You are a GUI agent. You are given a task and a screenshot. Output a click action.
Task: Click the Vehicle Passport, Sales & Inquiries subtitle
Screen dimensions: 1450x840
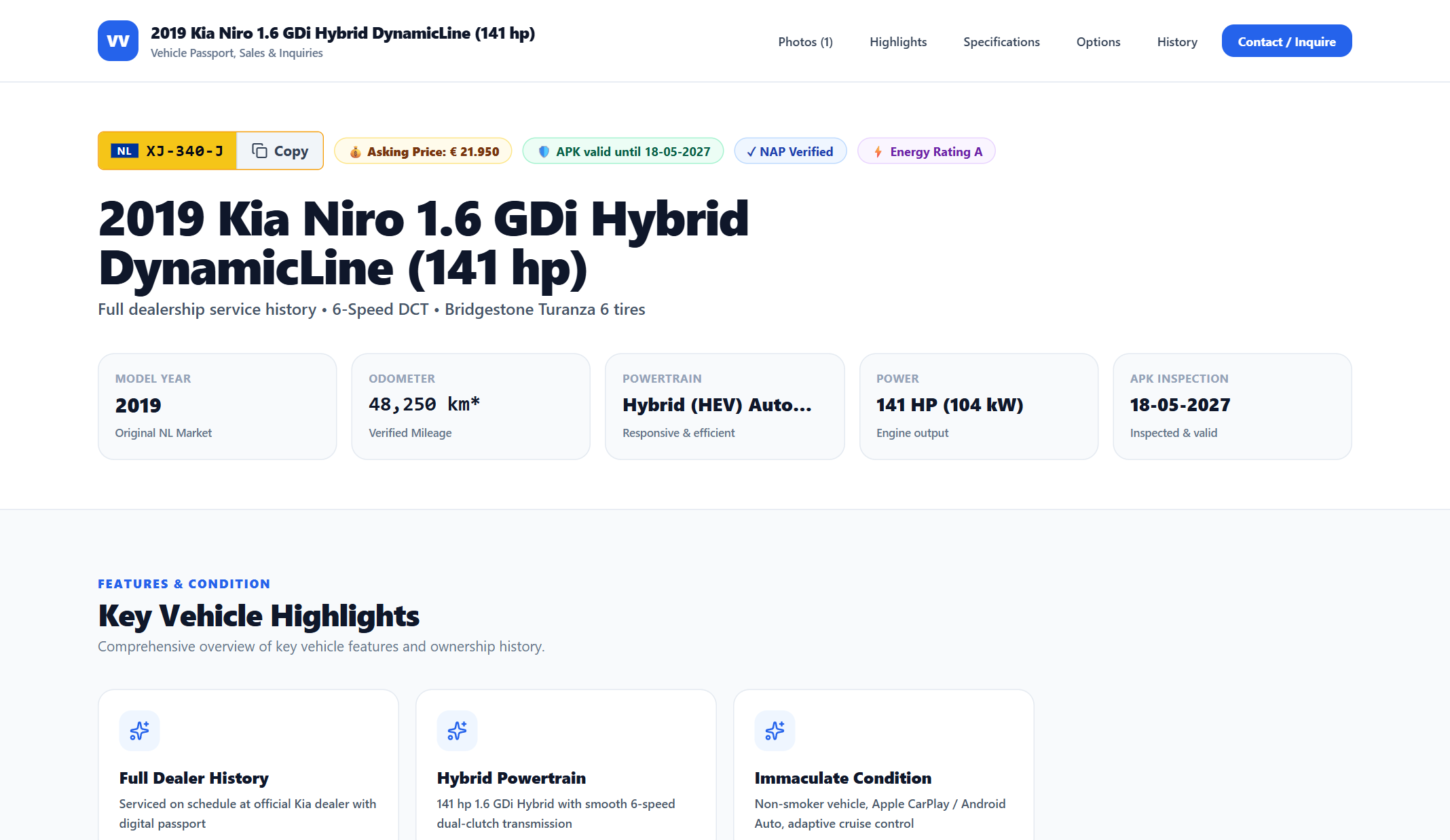[237, 53]
